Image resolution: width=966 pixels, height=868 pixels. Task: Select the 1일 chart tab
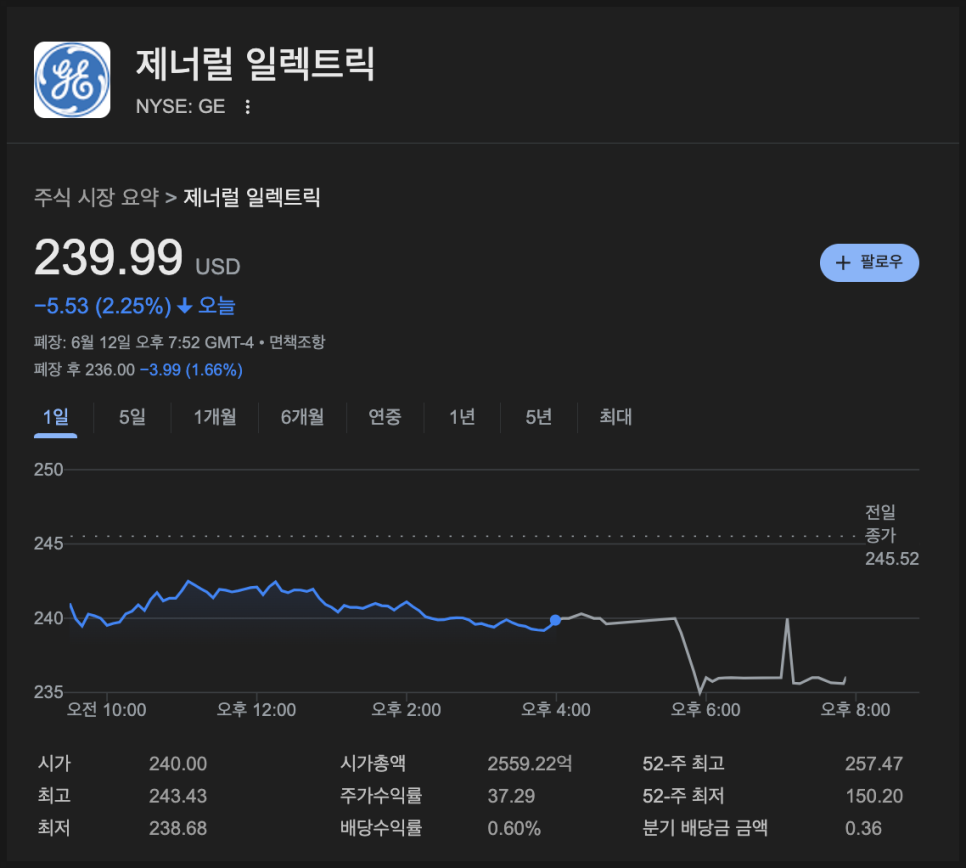tap(55, 417)
